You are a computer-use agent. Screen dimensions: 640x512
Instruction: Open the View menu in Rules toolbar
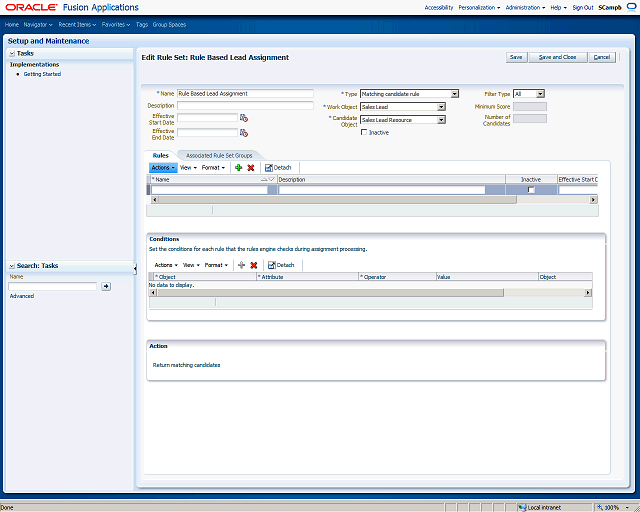click(x=188, y=167)
